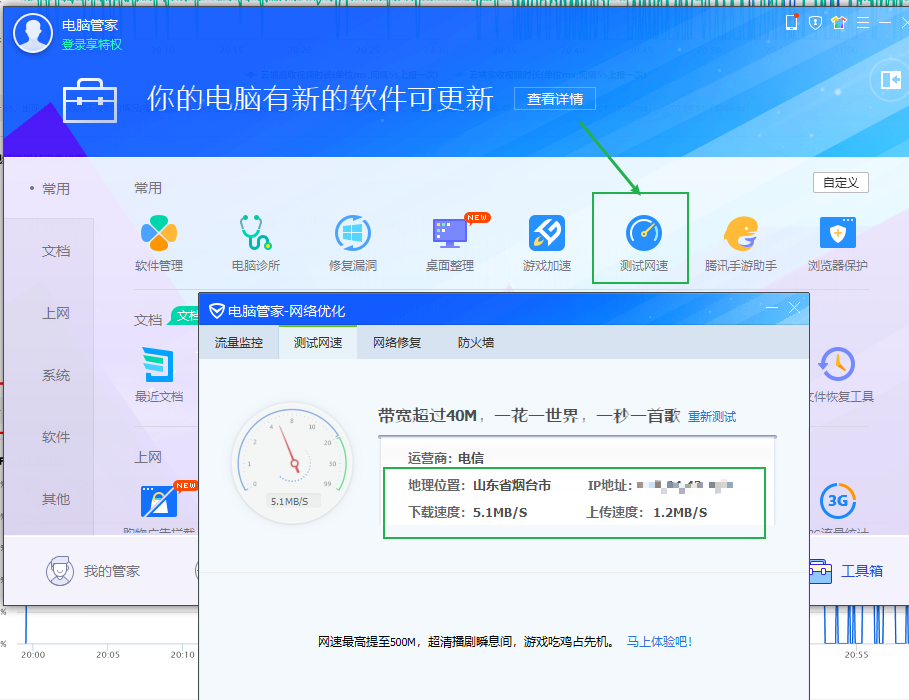Click the ad-blocking icon under 上网

pos(158,500)
